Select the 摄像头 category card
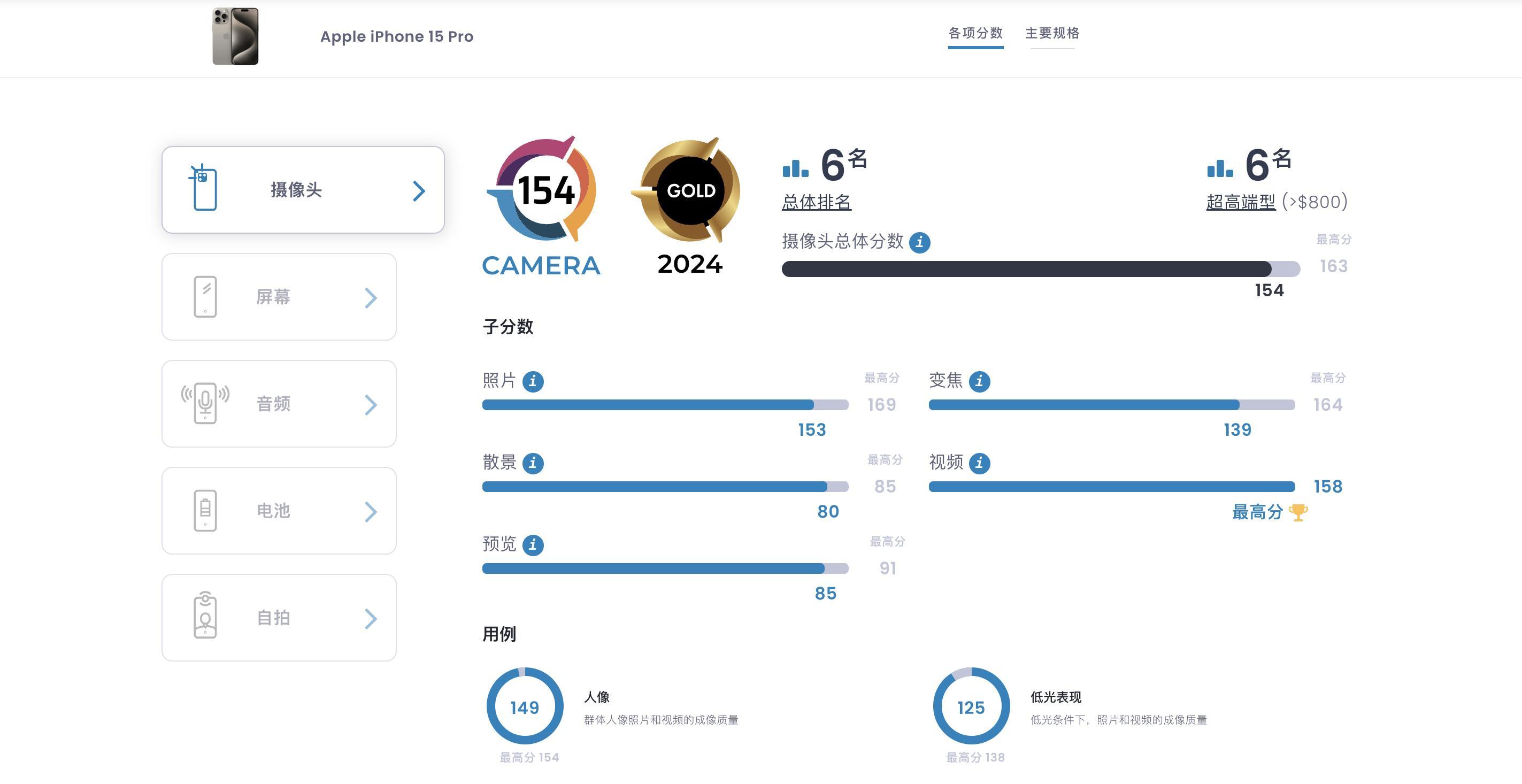Image resolution: width=1522 pixels, height=784 pixels. [x=303, y=190]
